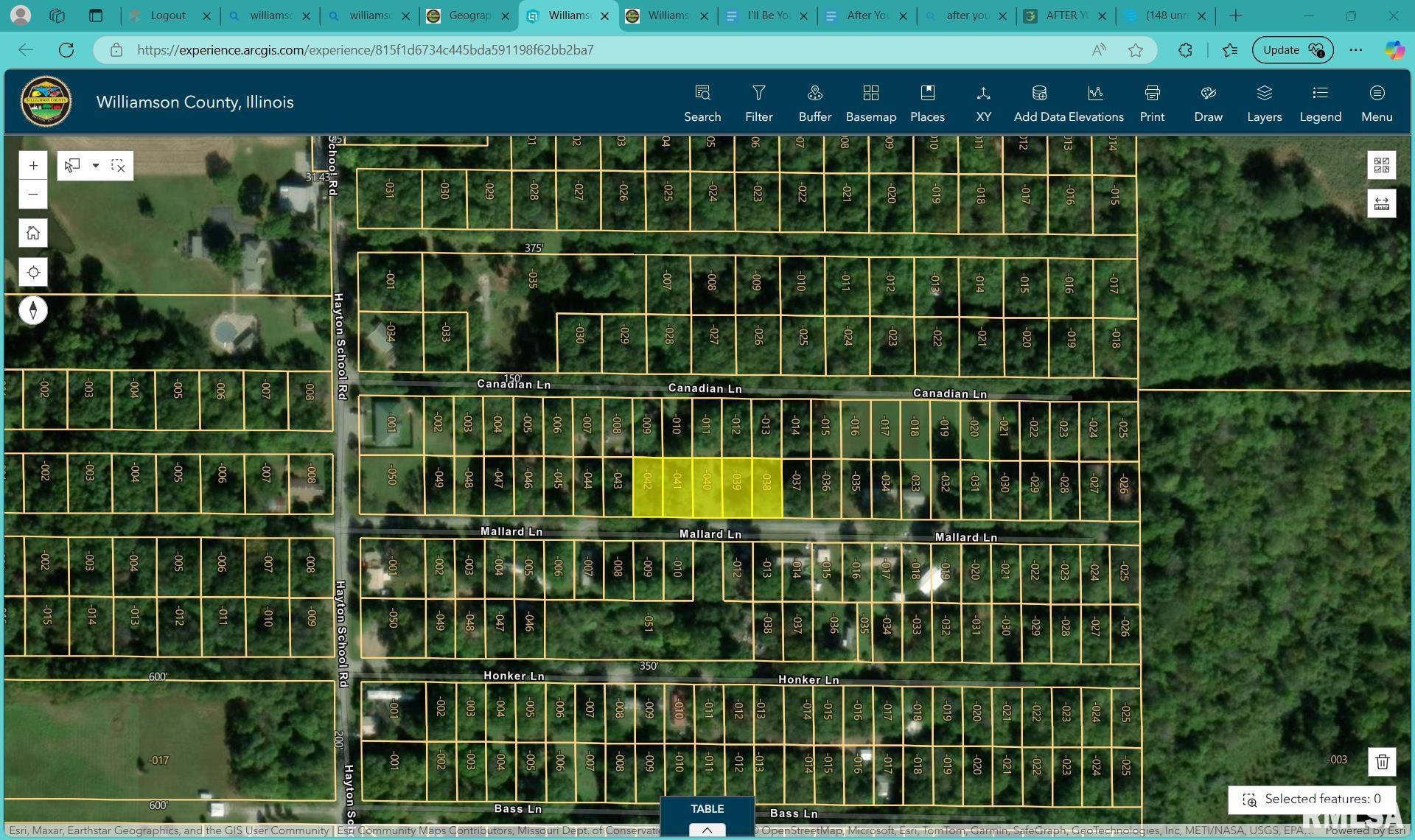Toggle read aloud for this page
The height and width of the screenshot is (840, 1415).
point(1099,50)
